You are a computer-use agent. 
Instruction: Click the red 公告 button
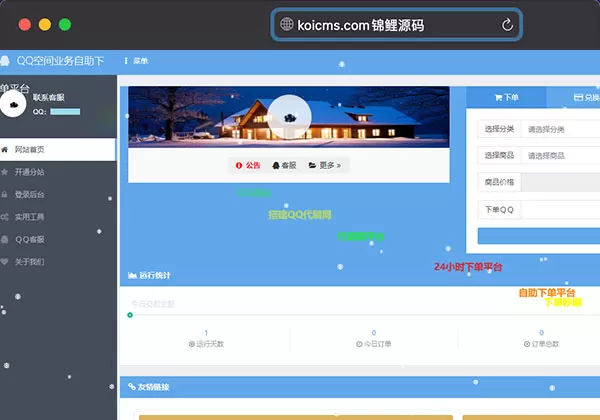point(248,165)
